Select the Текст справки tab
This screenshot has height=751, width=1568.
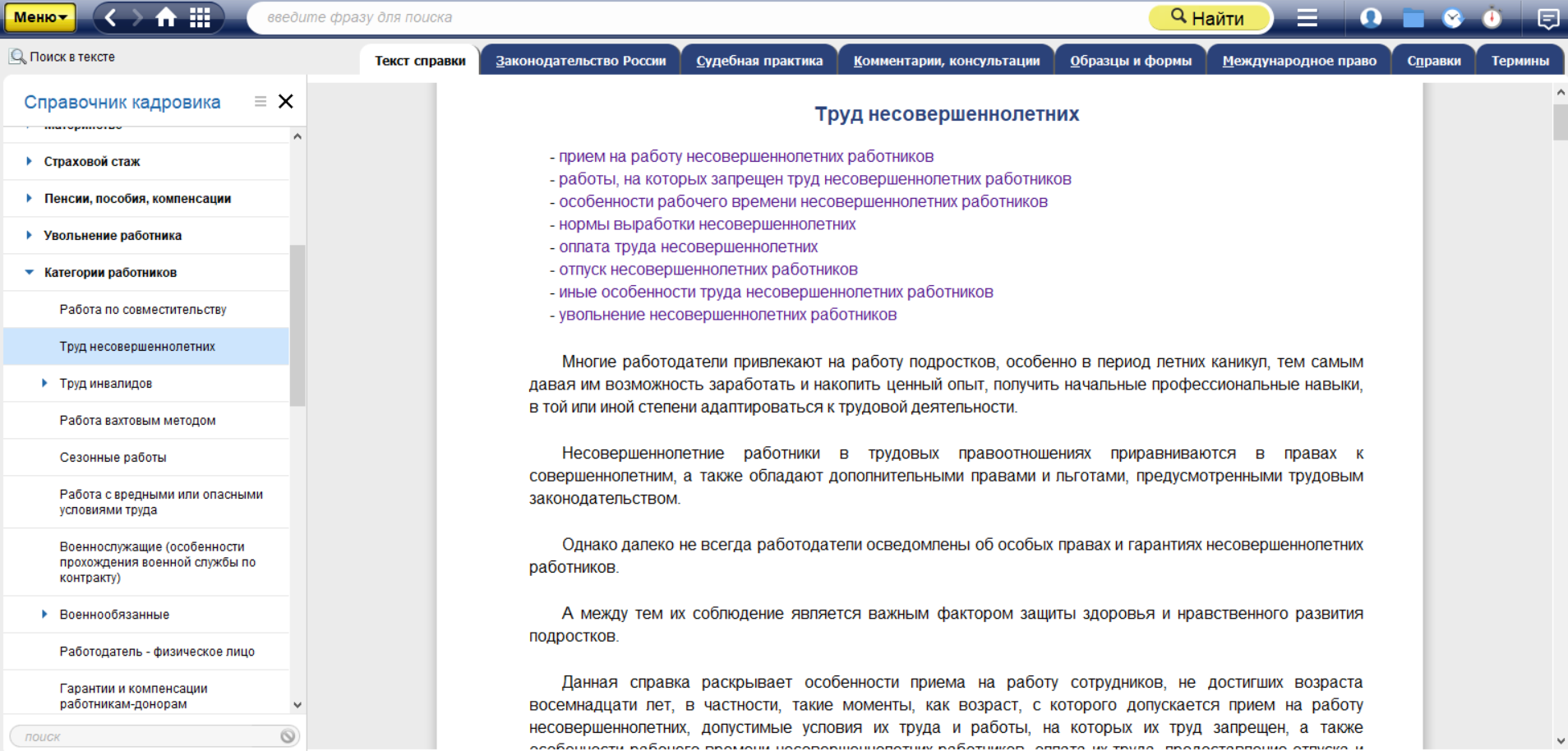coord(420,61)
